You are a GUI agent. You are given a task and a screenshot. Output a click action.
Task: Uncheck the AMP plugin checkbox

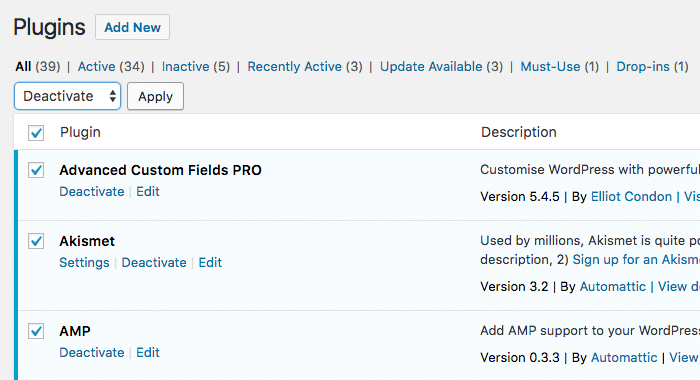coord(36,331)
